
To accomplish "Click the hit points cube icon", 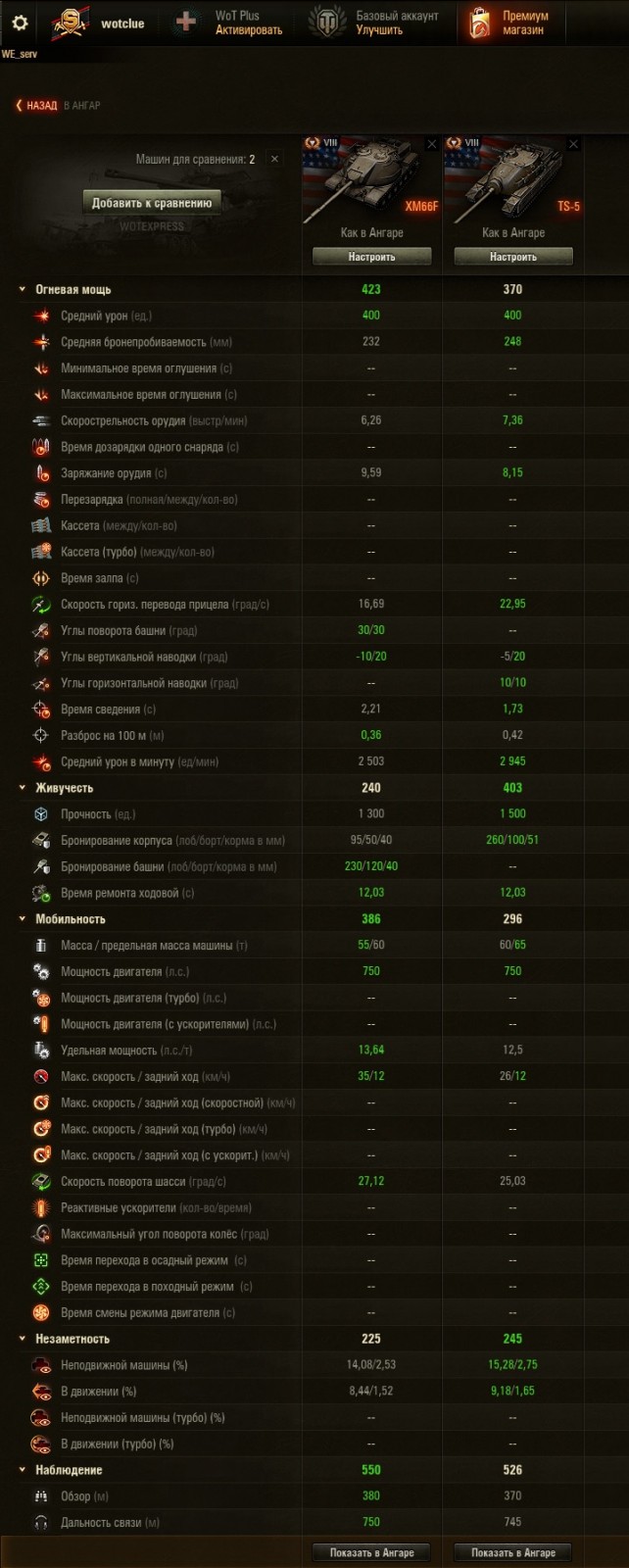I will pos(41,814).
